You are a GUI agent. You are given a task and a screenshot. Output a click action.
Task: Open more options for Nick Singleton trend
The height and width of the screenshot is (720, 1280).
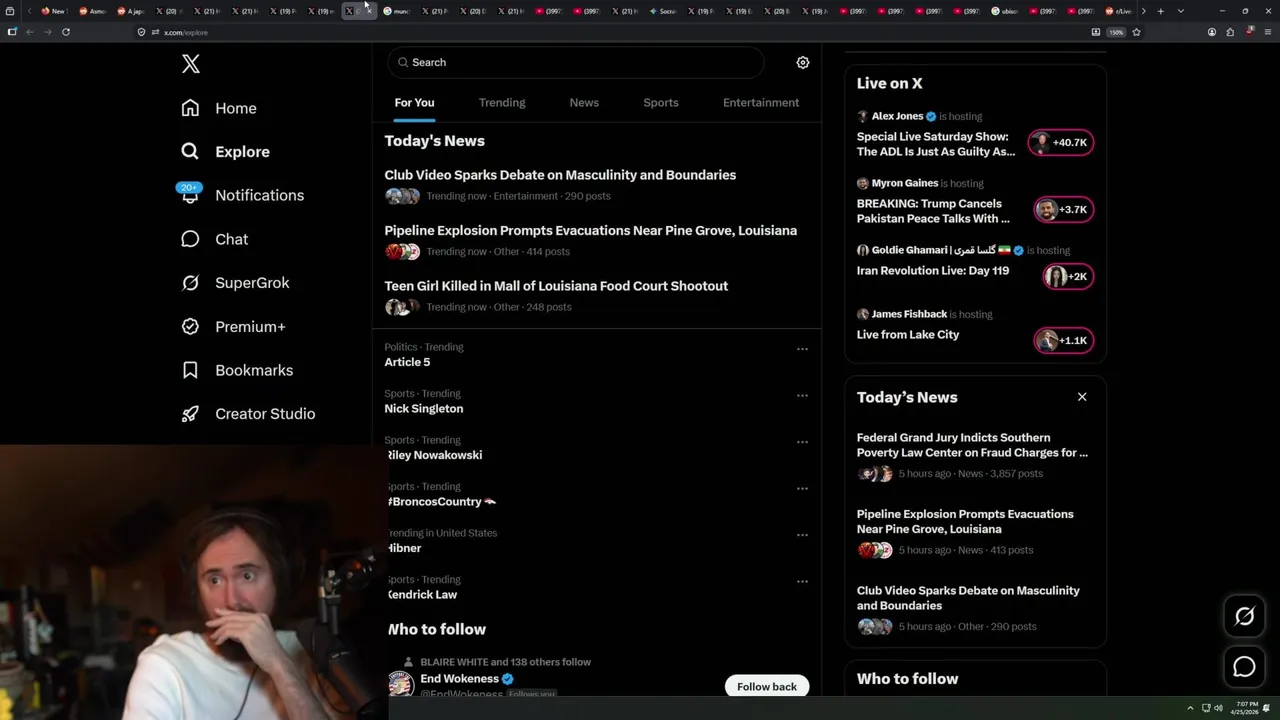802,396
